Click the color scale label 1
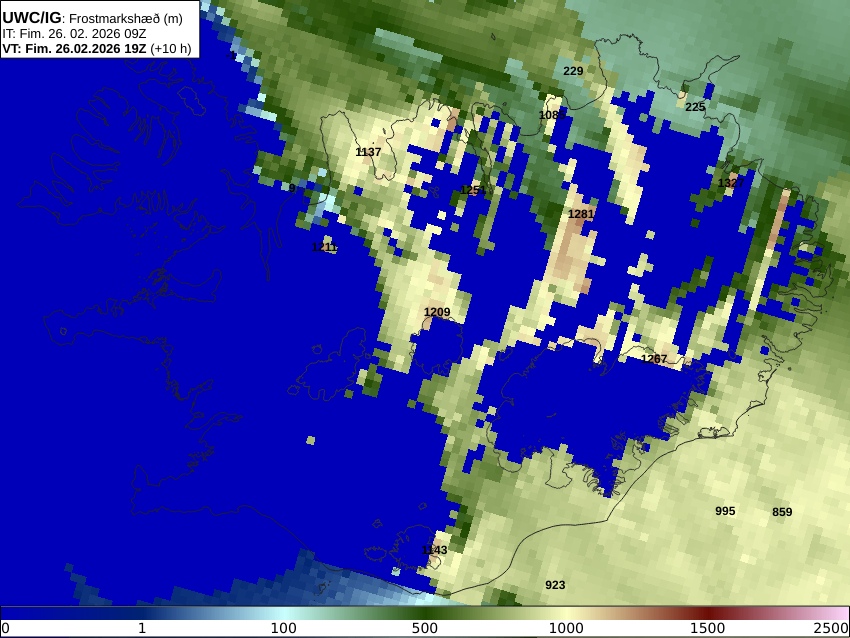The image size is (850, 638). pos(142,628)
